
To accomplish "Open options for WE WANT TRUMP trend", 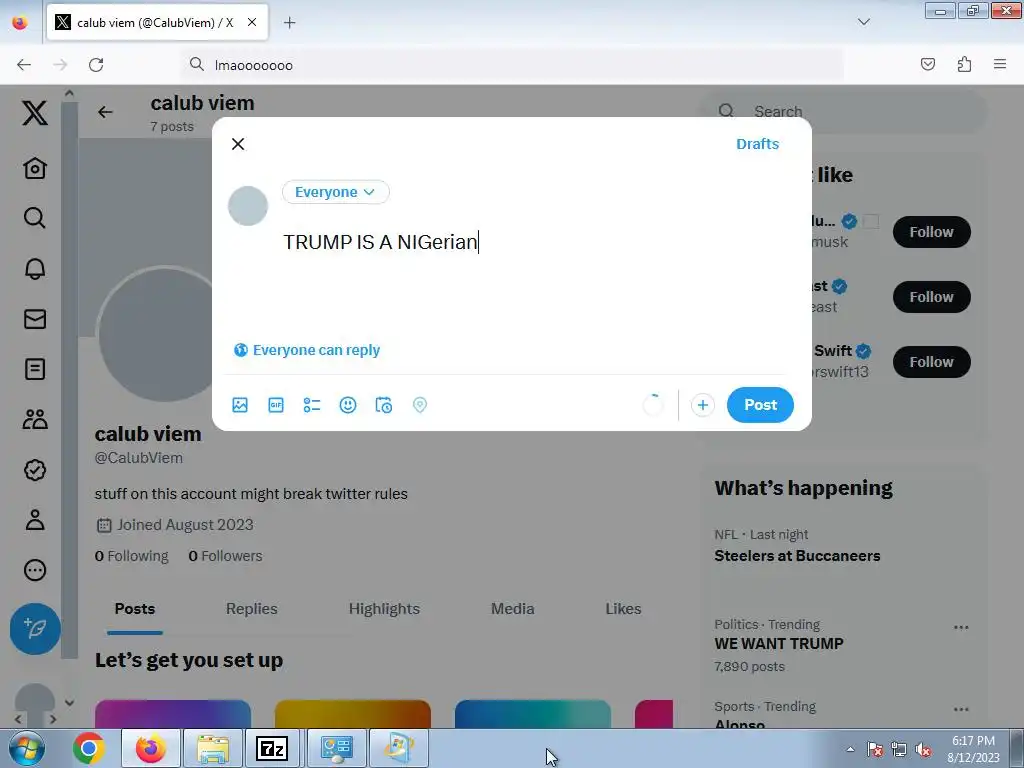I will pos(961,628).
